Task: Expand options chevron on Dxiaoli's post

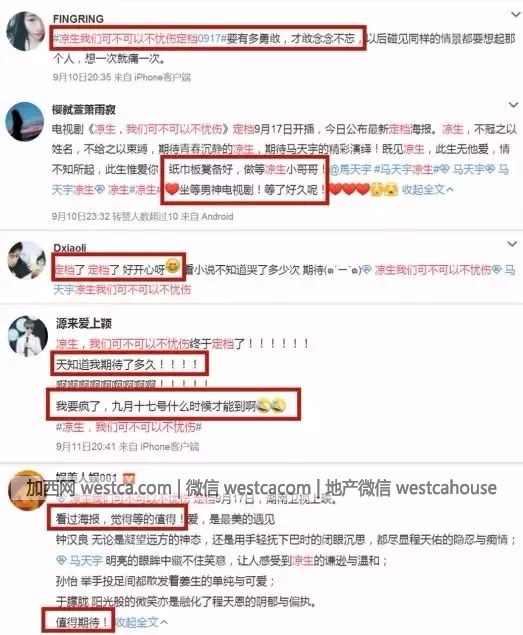Action: [x=512, y=244]
